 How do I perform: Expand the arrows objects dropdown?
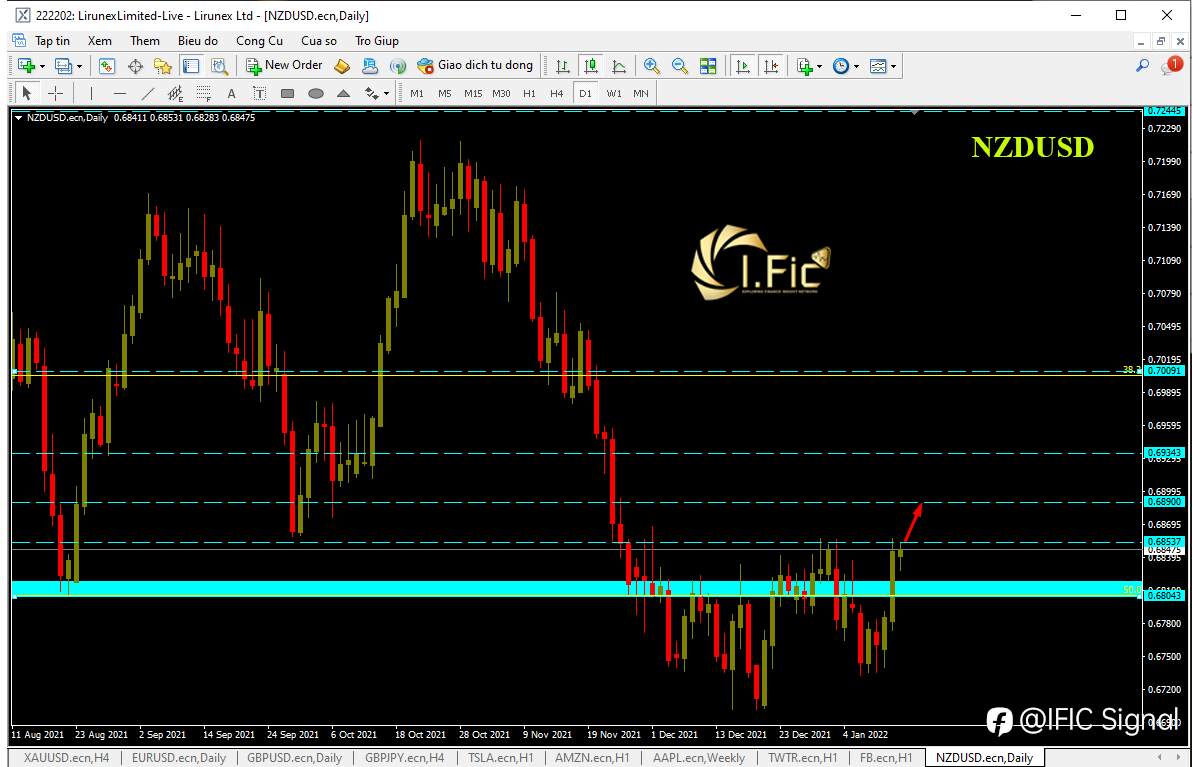[x=386, y=93]
